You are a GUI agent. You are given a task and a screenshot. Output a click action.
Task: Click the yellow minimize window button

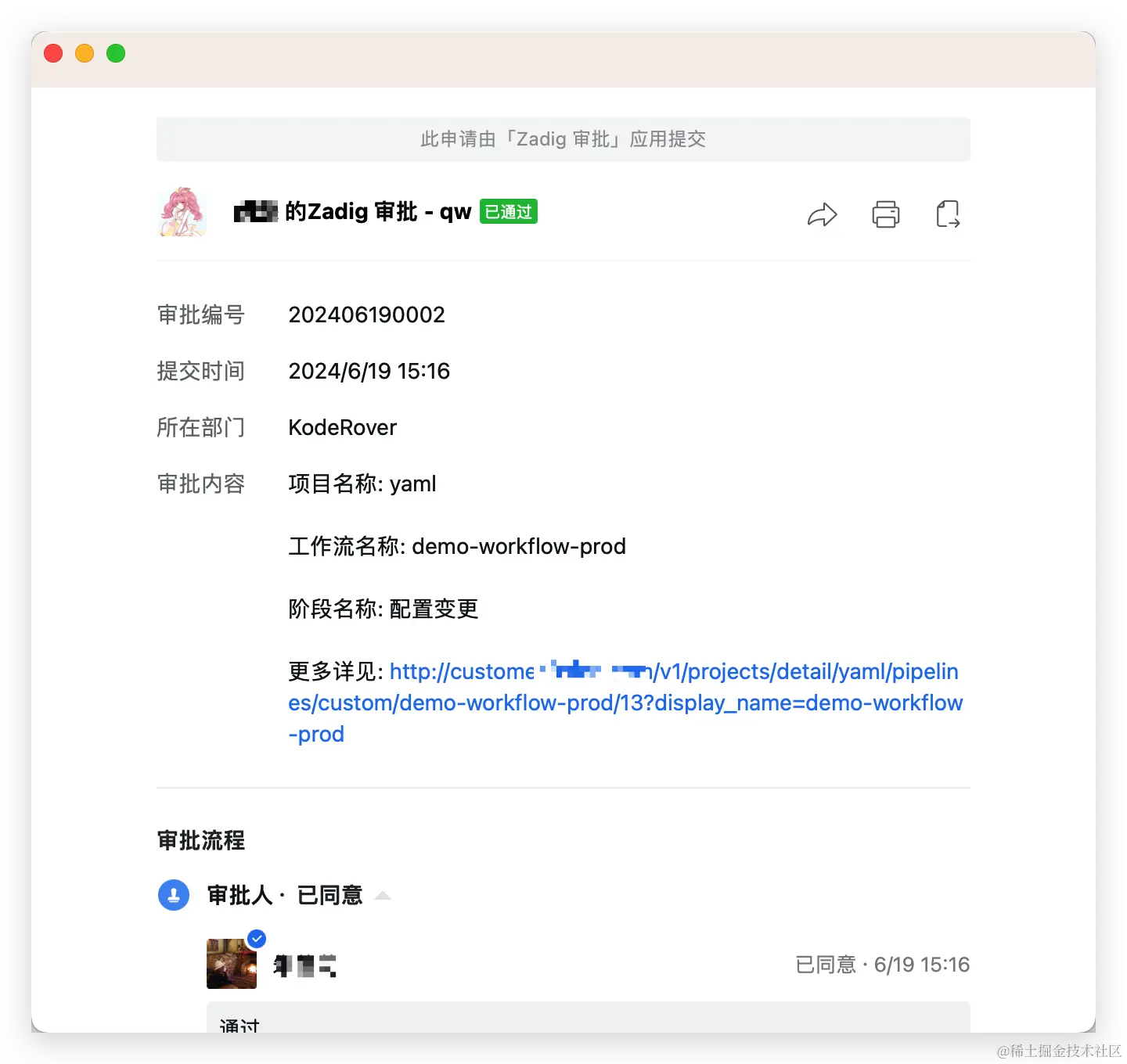pyautogui.click(x=85, y=53)
